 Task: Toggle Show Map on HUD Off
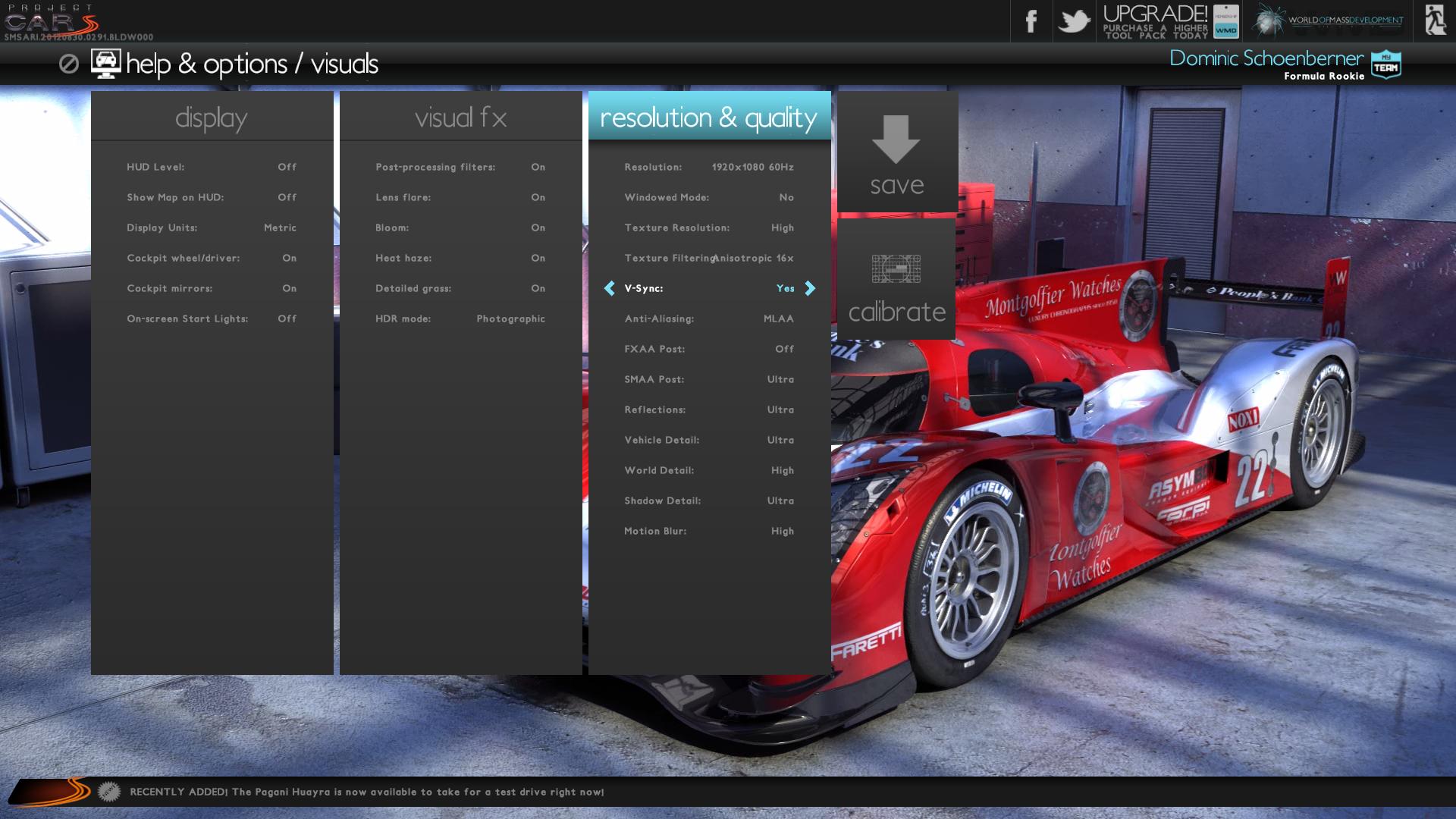pos(287,197)
